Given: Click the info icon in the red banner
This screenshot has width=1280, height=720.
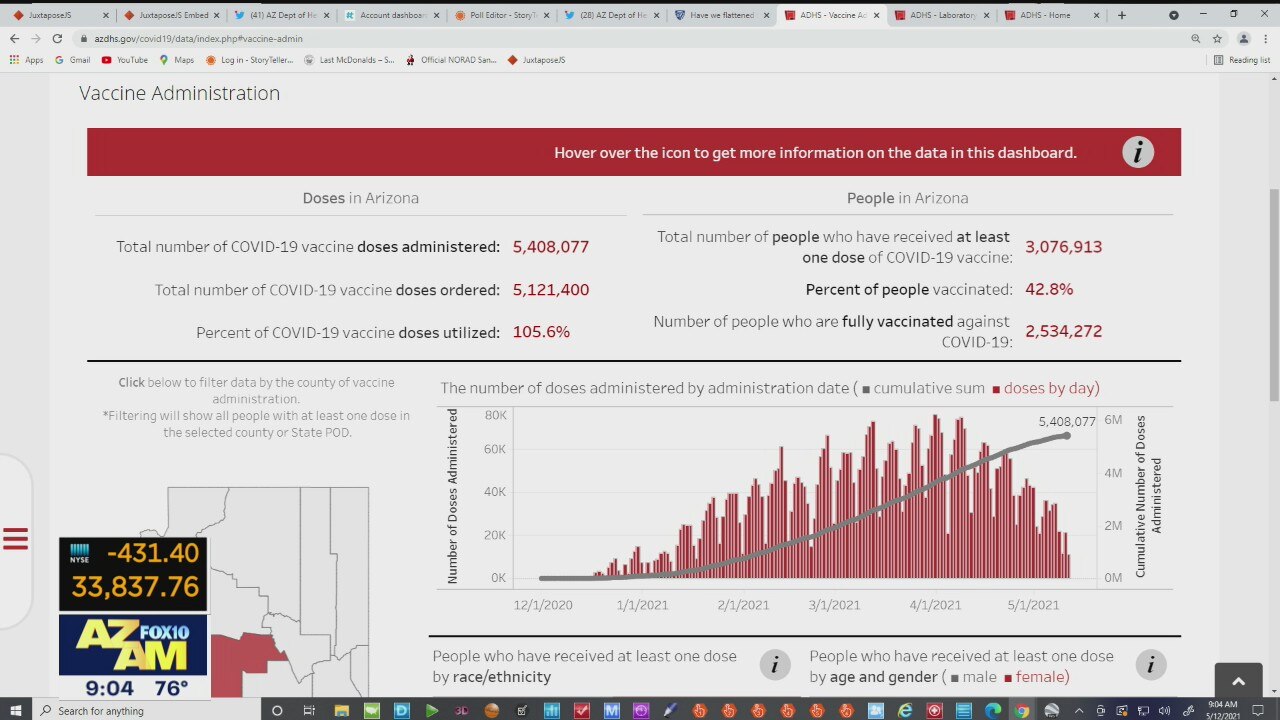Looking at the screenshot, I should (x=1137, y=152).
